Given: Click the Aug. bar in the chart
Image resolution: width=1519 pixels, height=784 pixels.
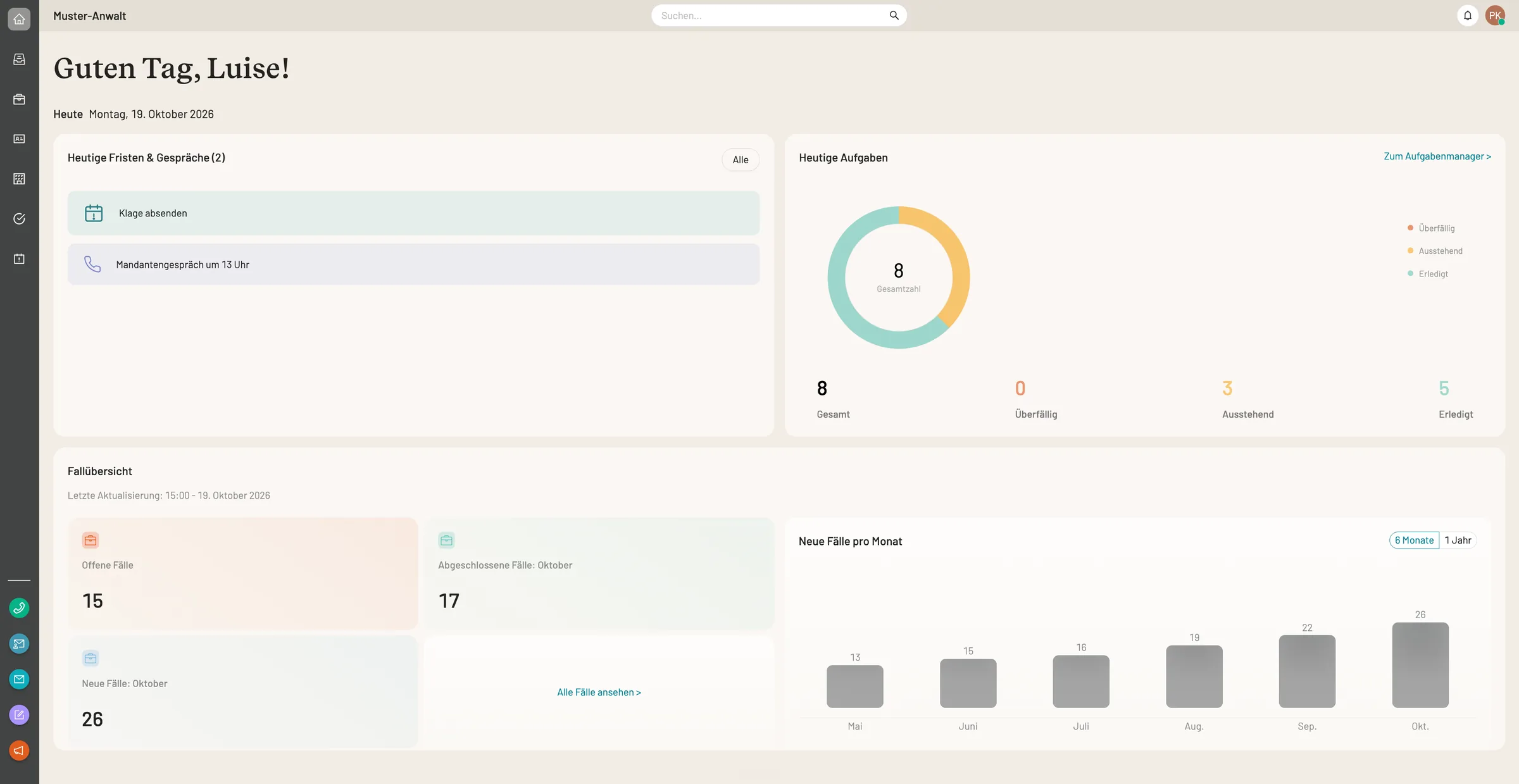Looking at the screenshot, I should pos(1194,676).
